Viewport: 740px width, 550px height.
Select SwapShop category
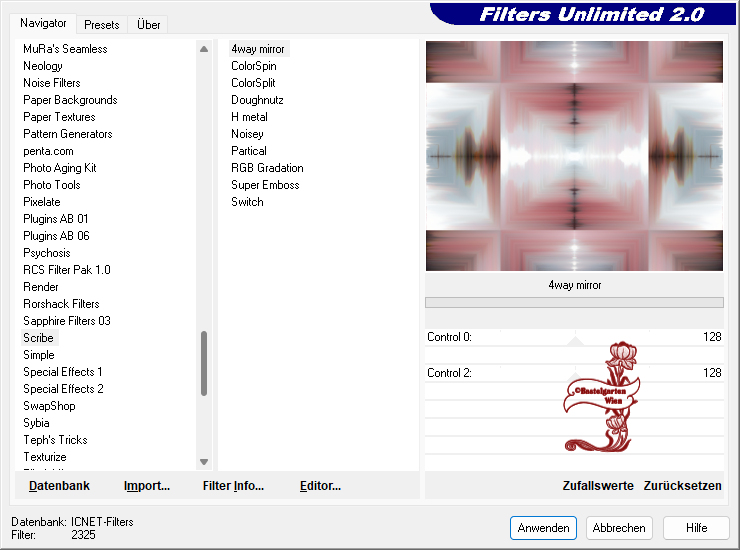click(49, 406)
